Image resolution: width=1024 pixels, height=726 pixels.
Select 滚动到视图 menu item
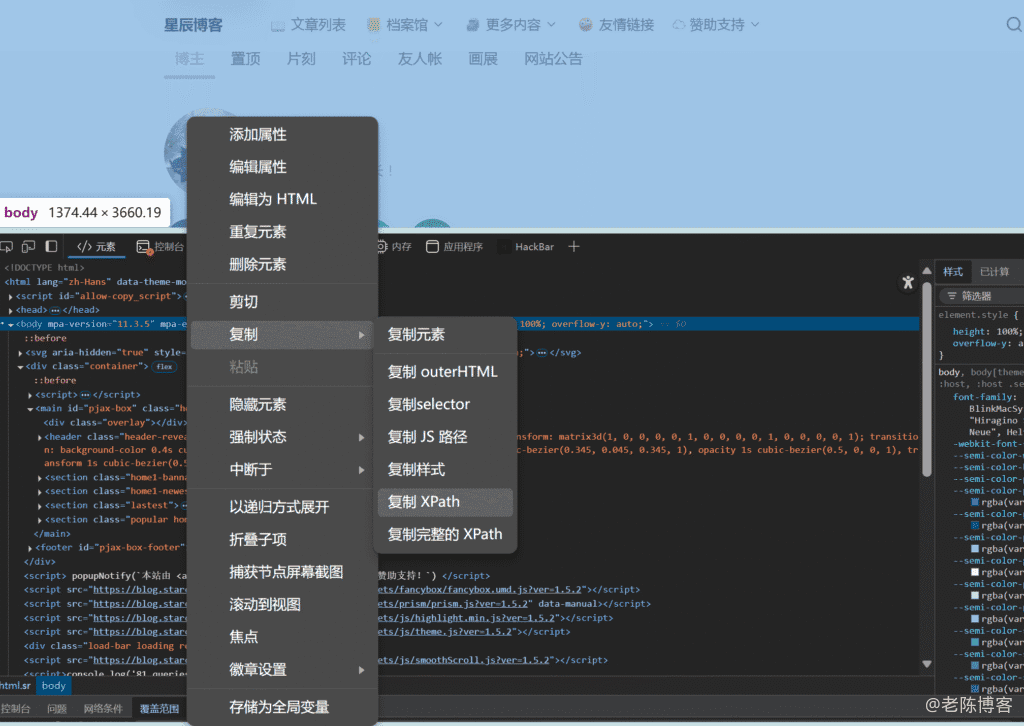coord(283,605)
